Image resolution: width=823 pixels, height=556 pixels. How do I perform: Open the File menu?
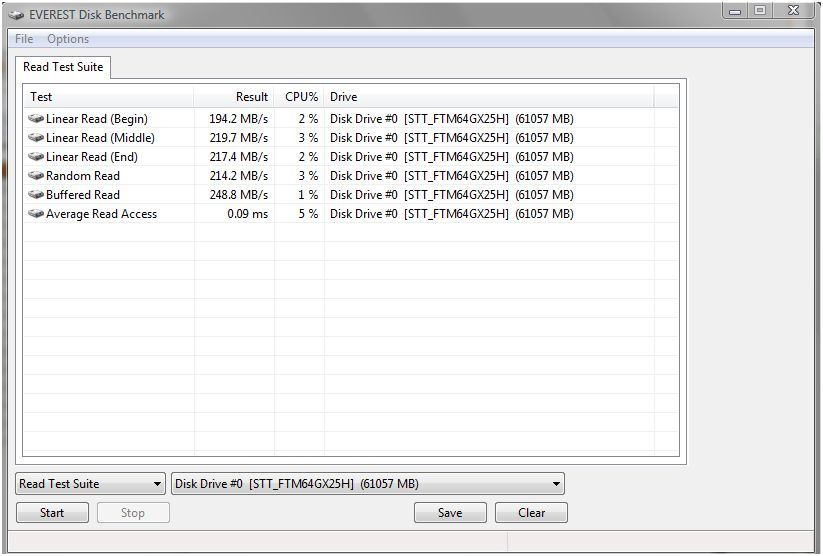pyautogui.click(x=24, y=39)
